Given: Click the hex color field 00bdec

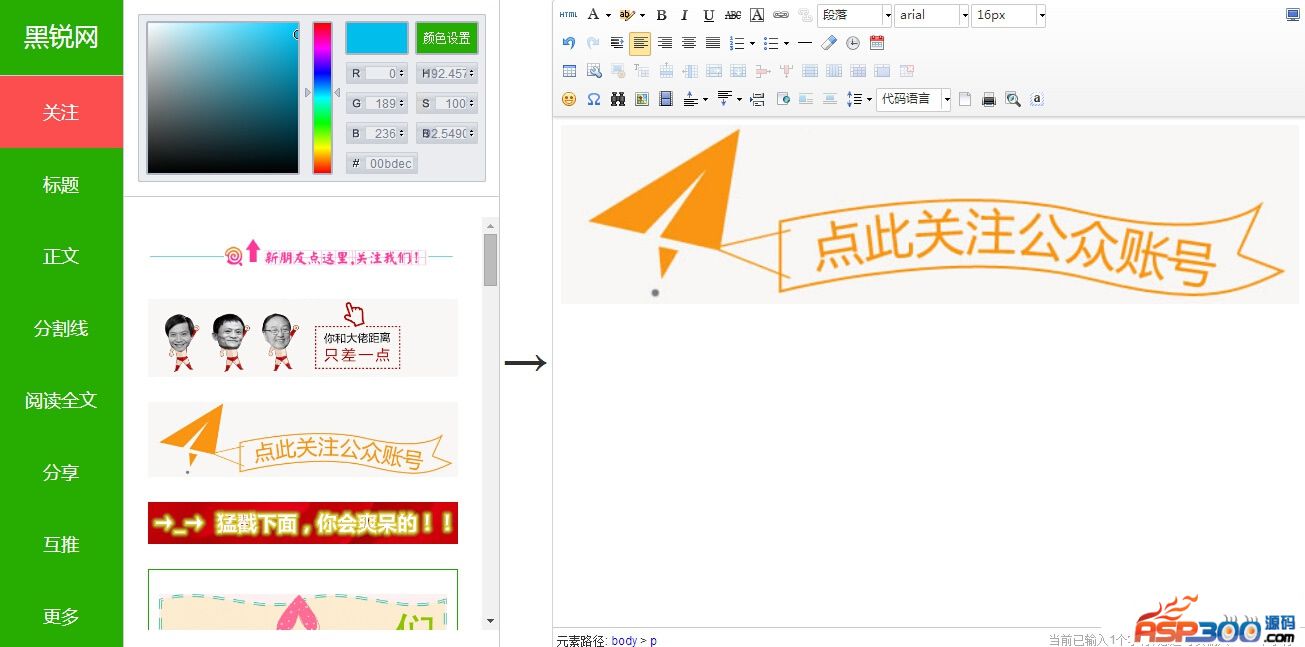Looking at the screenshot, I should pos(390,163).
